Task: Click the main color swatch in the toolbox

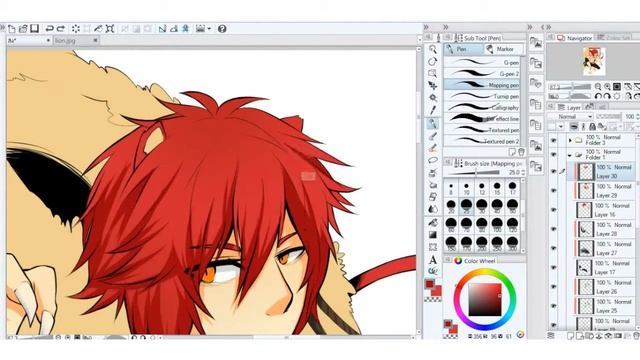Action: pos(429,284)
